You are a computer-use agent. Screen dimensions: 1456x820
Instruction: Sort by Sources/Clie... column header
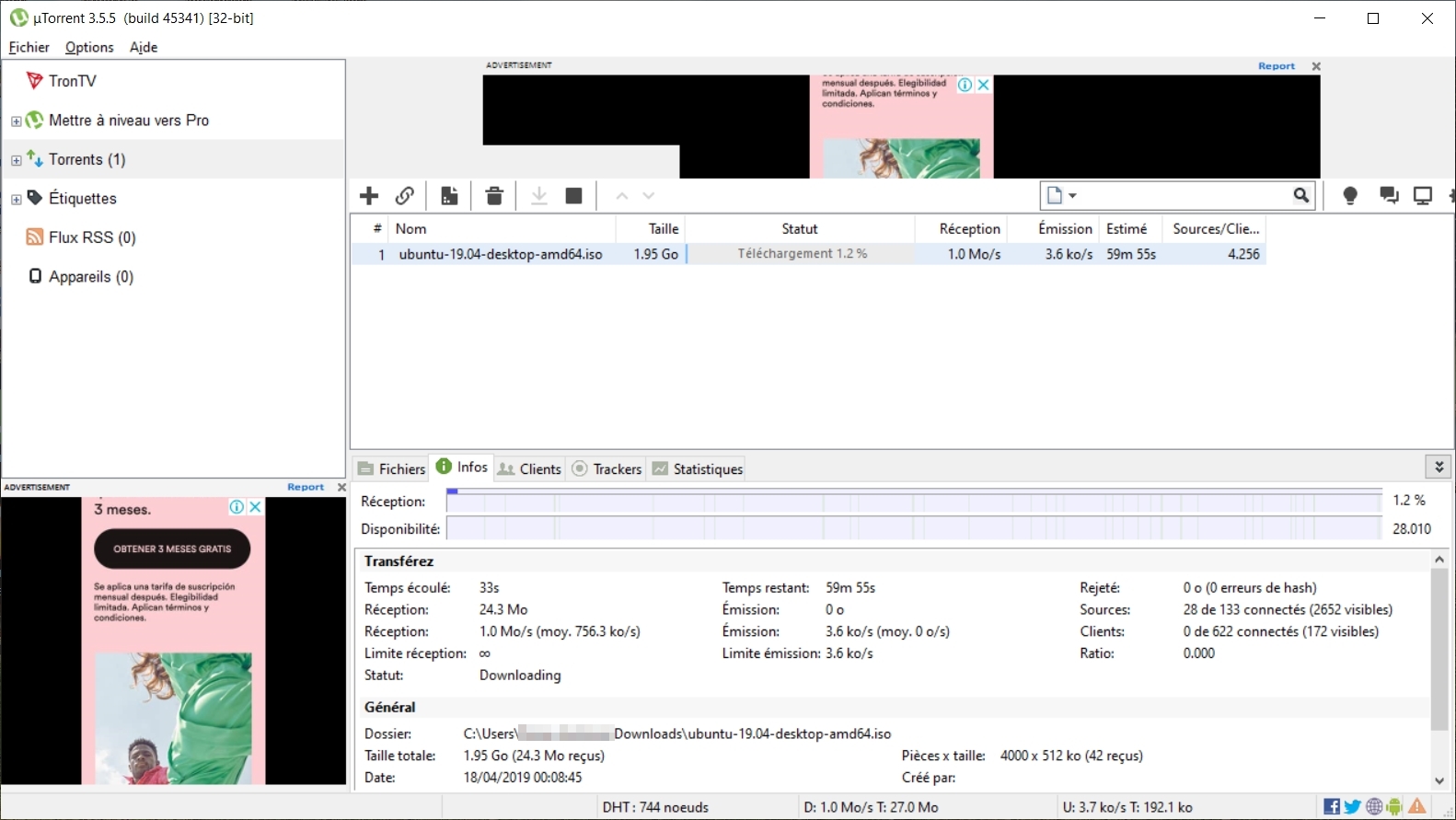(1215, 228)
